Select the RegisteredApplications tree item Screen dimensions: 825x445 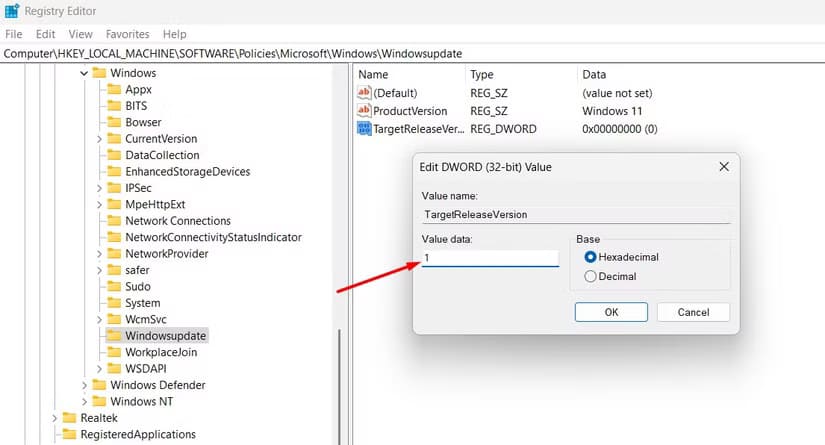138,434
